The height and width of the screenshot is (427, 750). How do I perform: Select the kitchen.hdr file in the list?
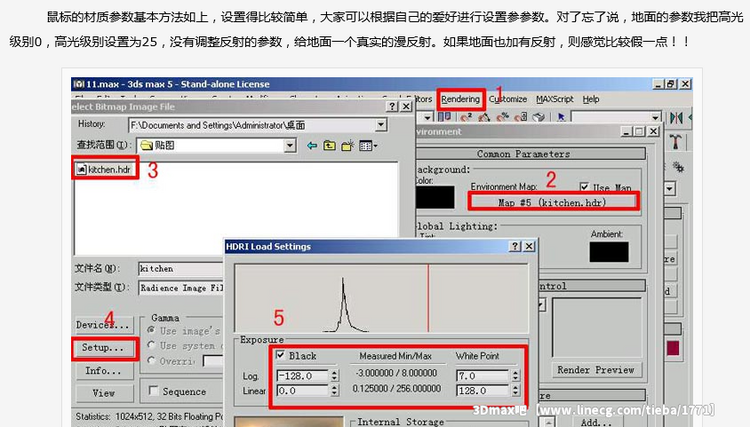coord(104,169)
